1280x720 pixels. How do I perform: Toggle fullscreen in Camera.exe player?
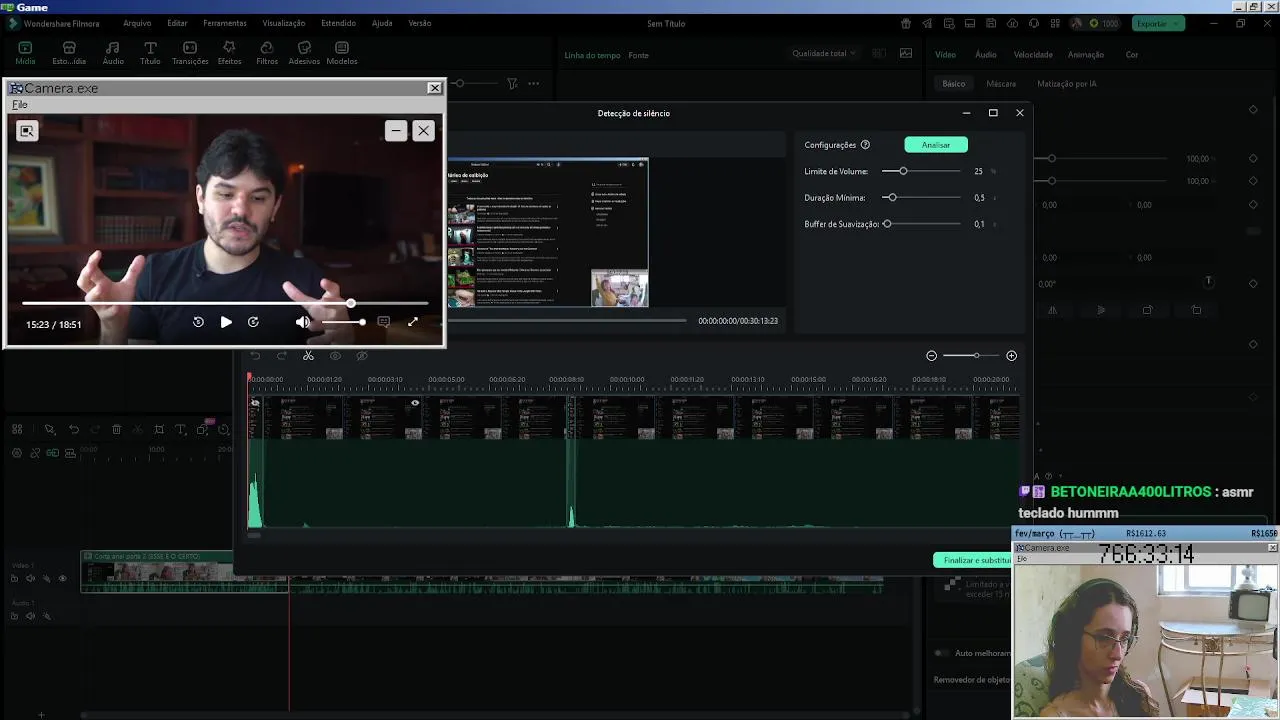(412, 322)
